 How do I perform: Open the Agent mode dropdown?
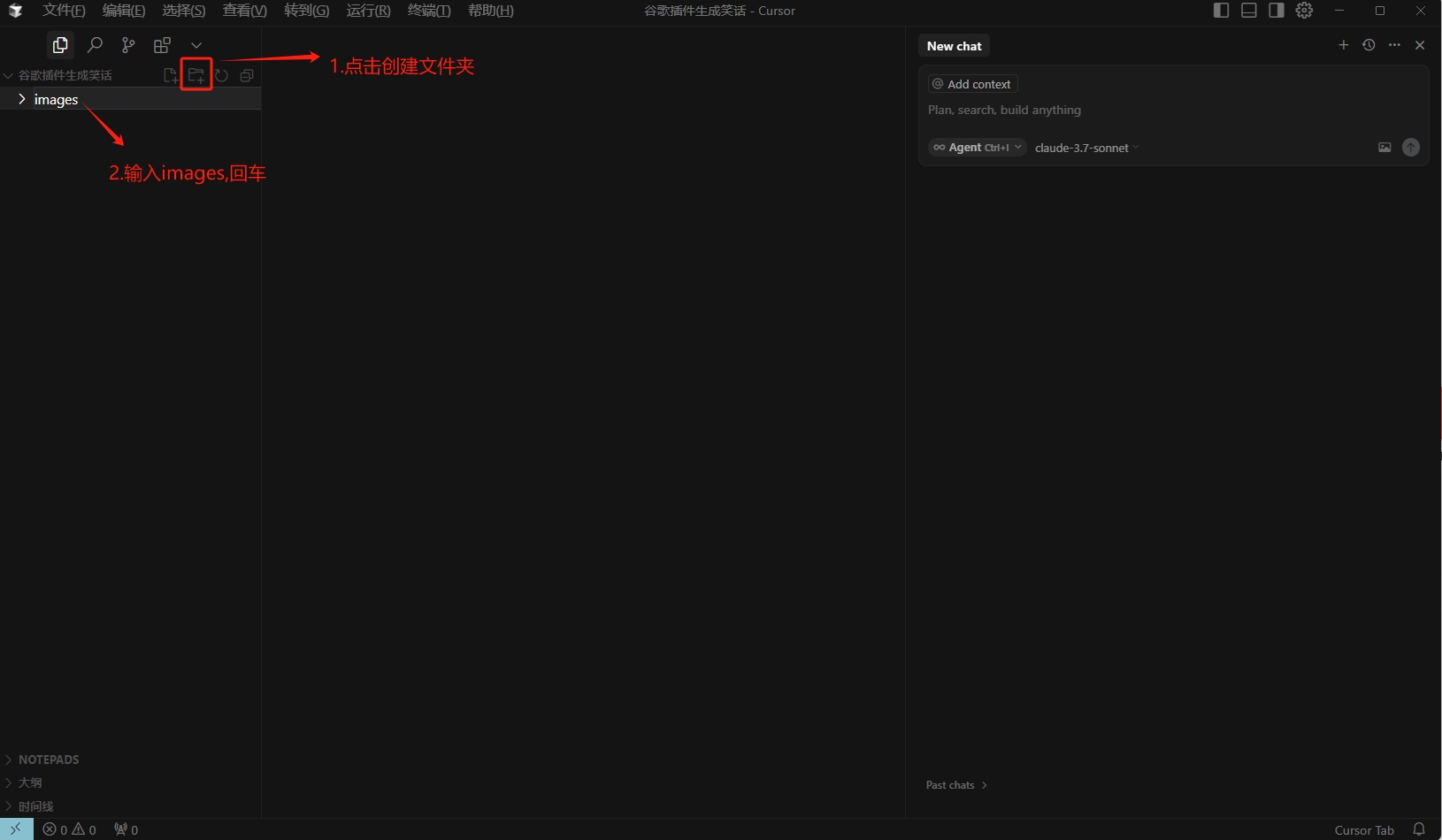(x=977, y=148)
